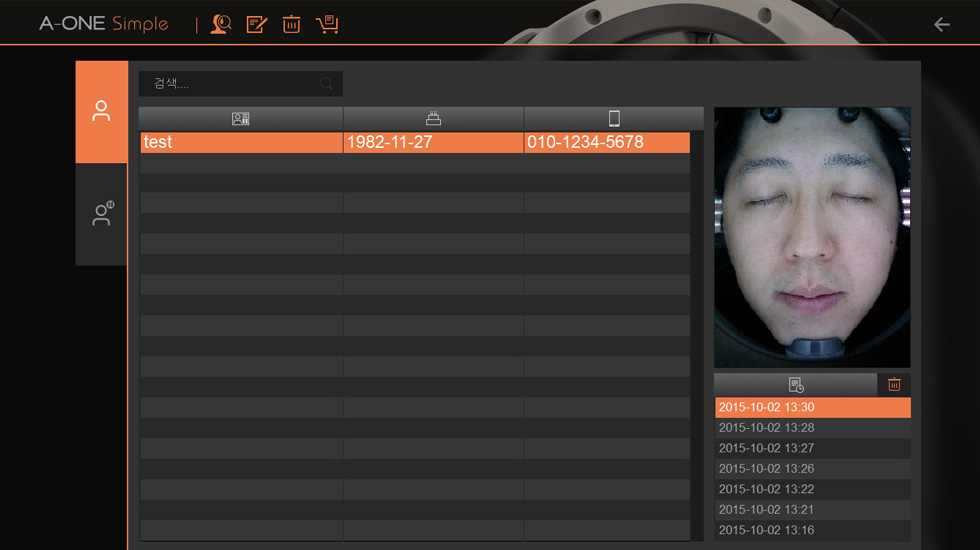Click the edit customer pencil icon

(257, 24)
